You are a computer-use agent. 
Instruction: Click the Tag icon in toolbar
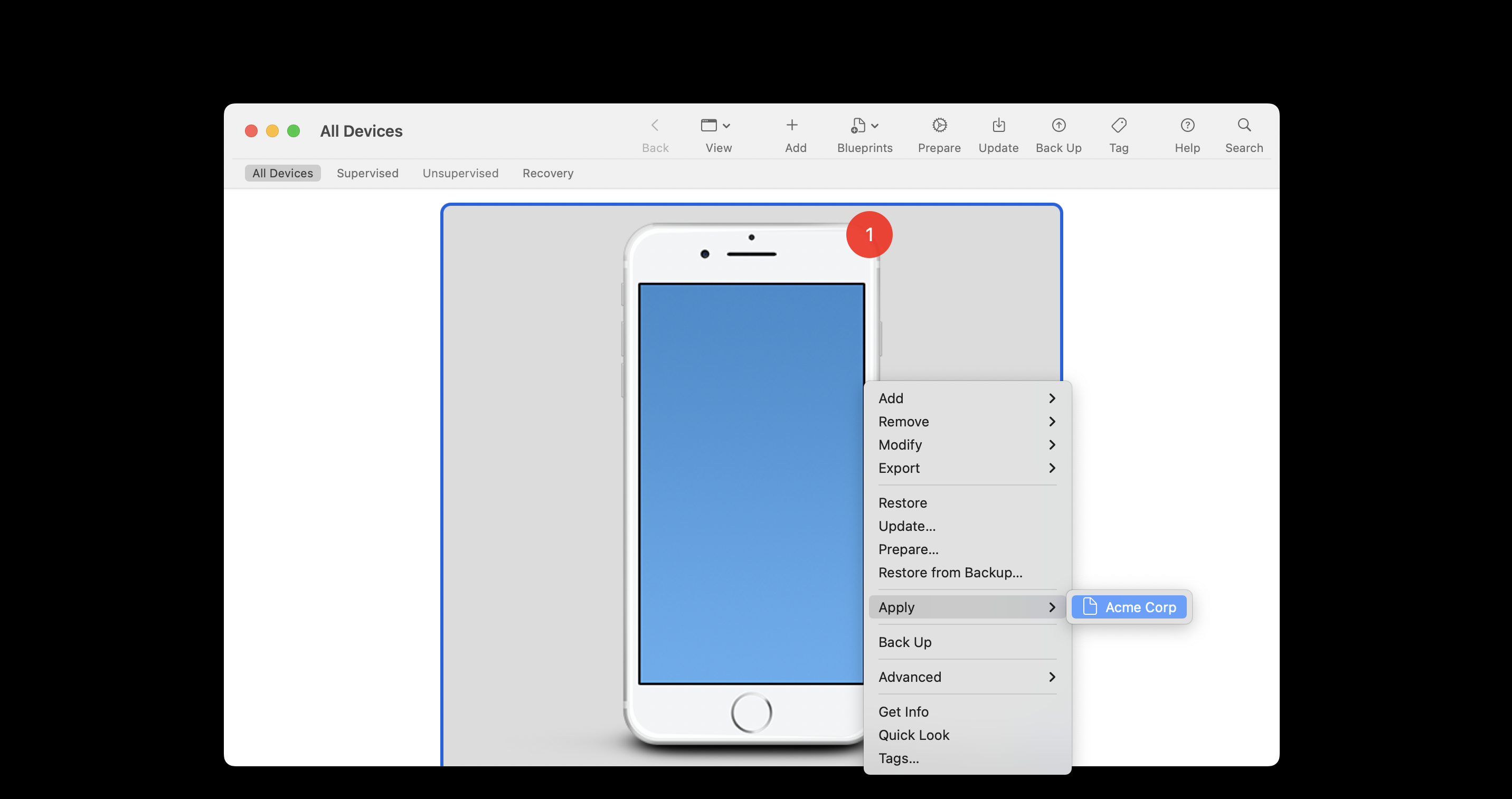point(1119,125)
